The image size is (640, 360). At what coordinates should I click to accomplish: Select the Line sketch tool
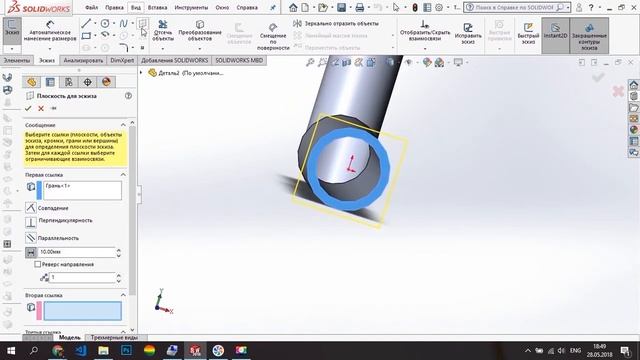pyautogui.click(x=86, y=24)
